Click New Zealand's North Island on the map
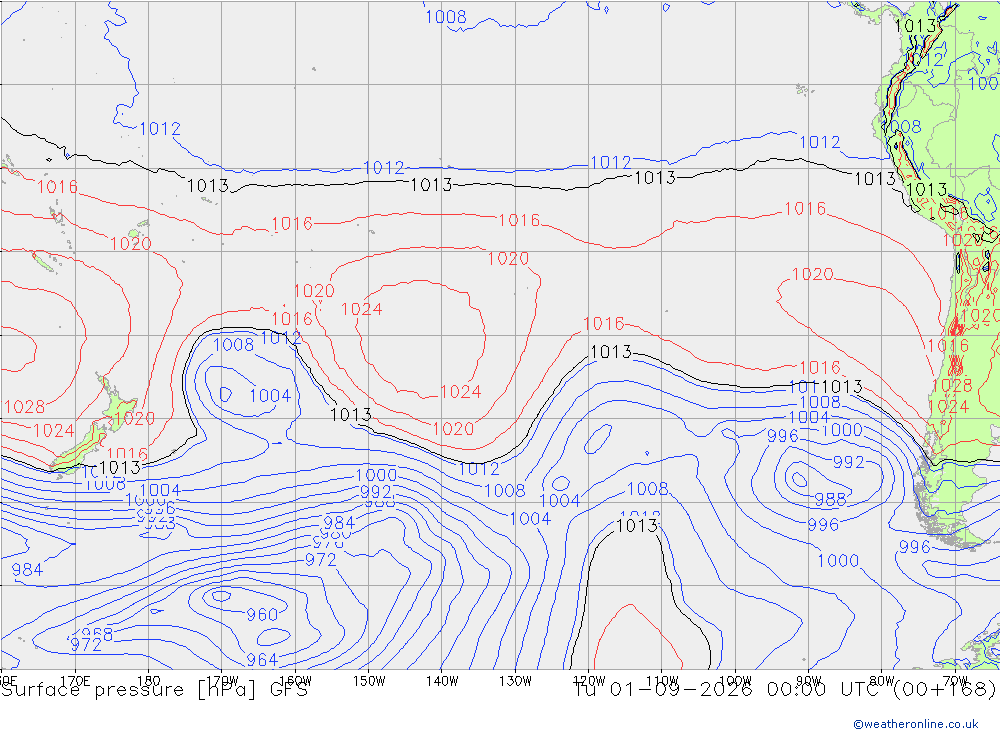Image resolution: width=1000 pixels, height=733 pixels. pos(120,403)
